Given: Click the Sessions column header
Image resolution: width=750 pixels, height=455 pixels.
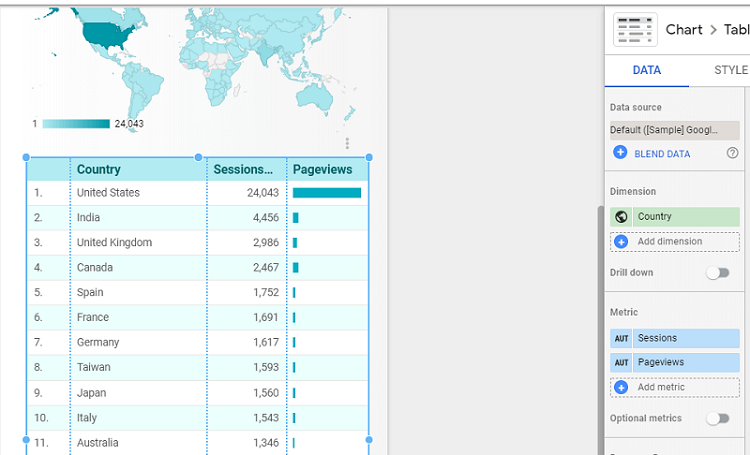Looking at the screenshot, I should [x=243, y=169].
